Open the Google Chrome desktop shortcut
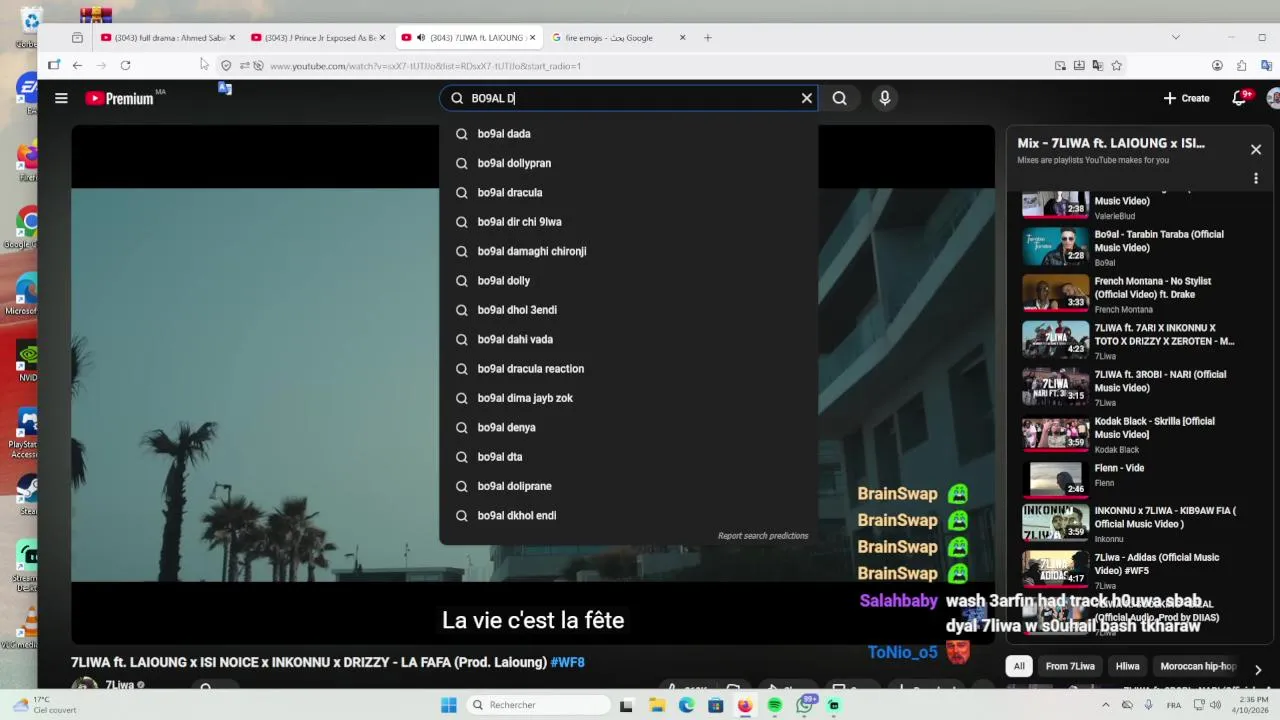The image size is (1280, 720). (x=27, y=228)
